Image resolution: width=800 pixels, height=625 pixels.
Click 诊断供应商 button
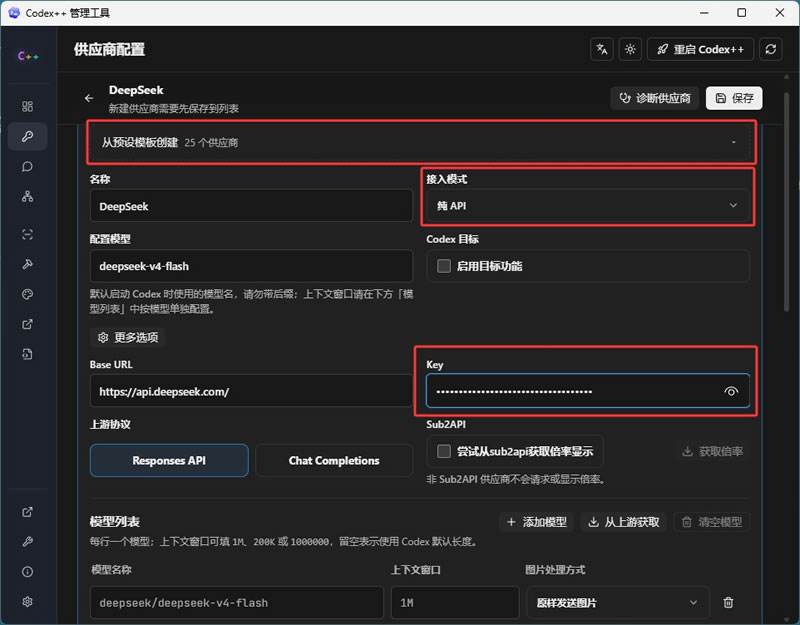tap(655, 98)
